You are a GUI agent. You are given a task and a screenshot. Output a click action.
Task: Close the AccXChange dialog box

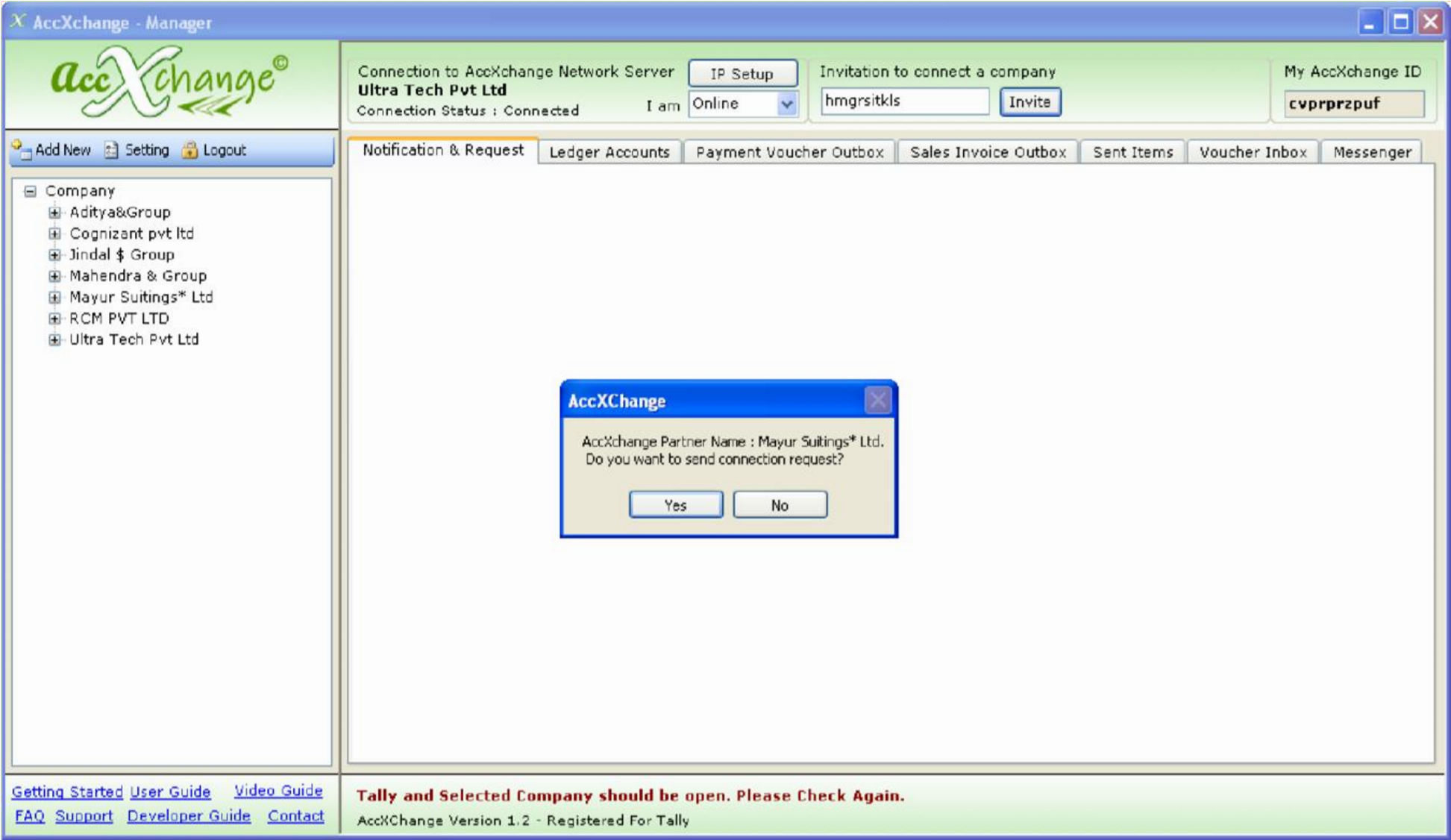877,401
